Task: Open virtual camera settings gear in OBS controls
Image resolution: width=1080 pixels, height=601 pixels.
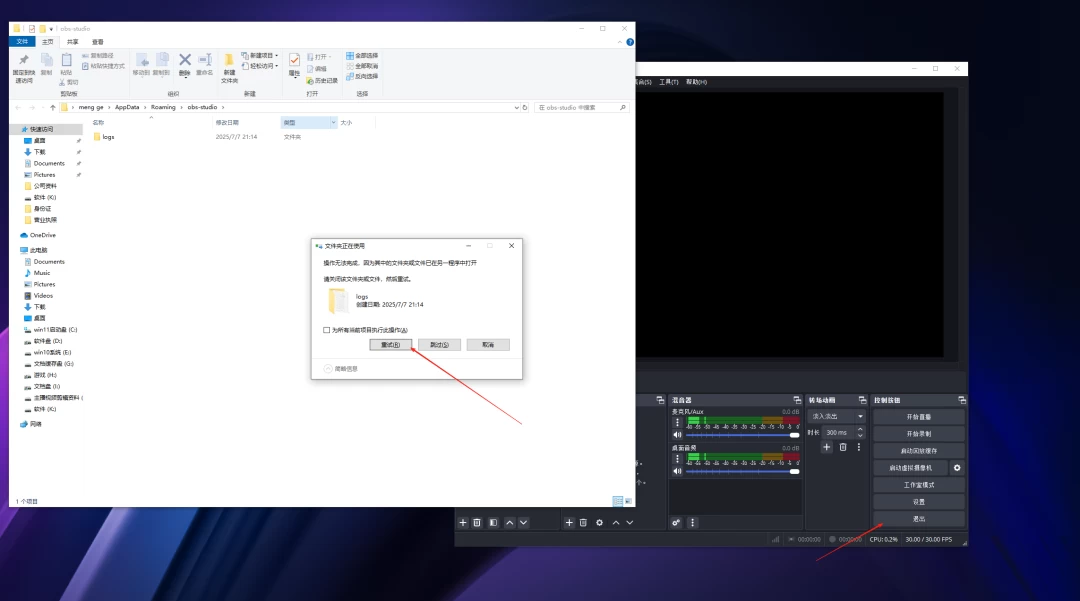Action: tap(957, 467)
